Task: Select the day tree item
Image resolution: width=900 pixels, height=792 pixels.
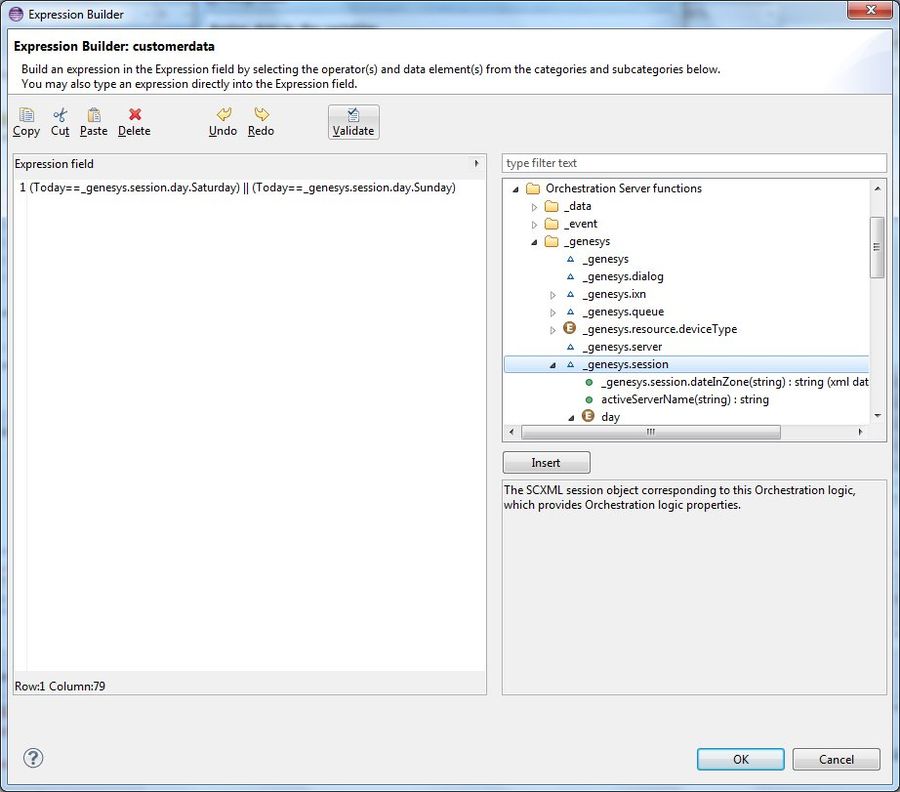Action: pyautogui.click(x=610, y=417)
